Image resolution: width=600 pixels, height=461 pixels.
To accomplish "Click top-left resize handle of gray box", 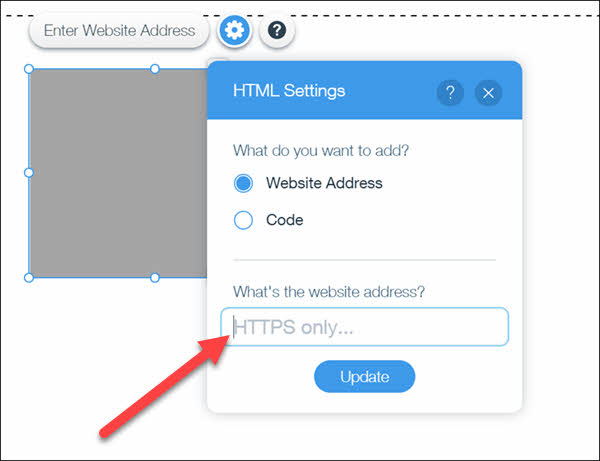I will [x=29, y=69].
